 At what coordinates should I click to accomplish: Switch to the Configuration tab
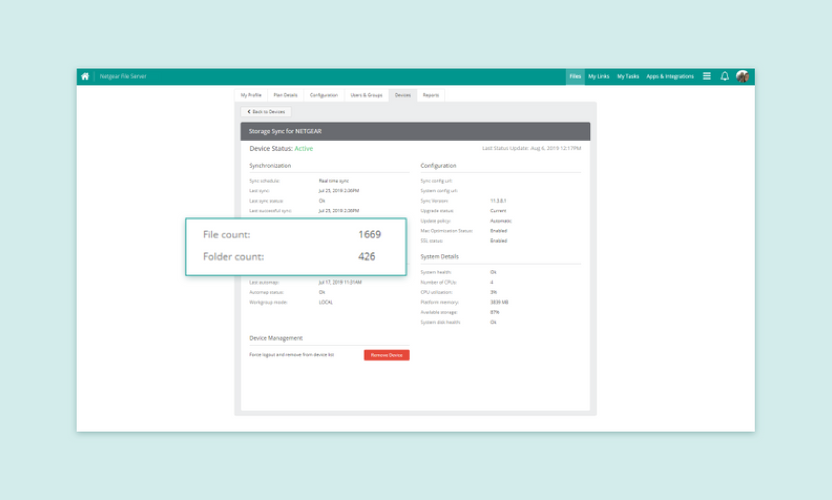pyautogui.click(x=323, y=95)
